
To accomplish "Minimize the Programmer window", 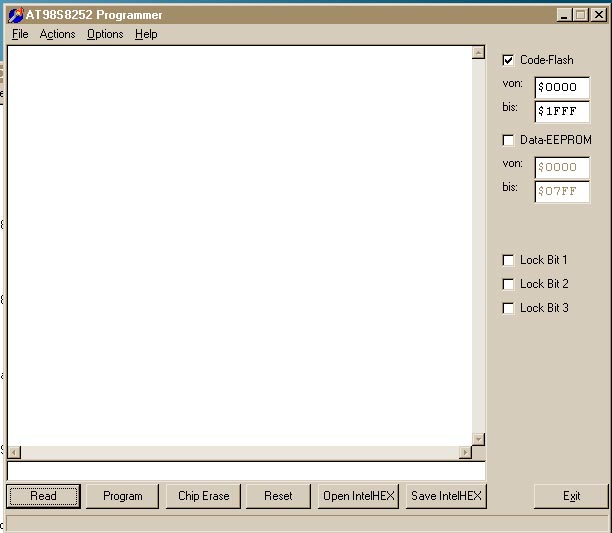I will click(x=564, y=15).
